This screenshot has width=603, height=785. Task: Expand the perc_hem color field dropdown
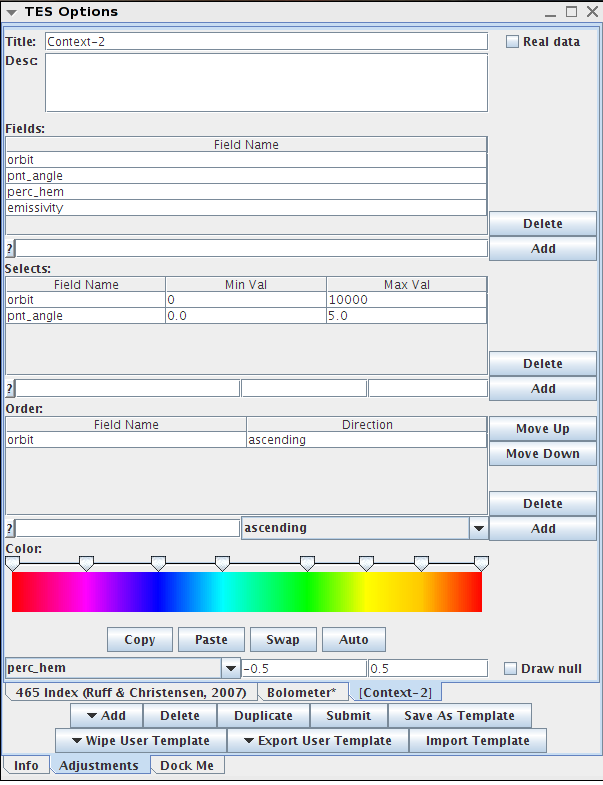[x=231, y=668]
